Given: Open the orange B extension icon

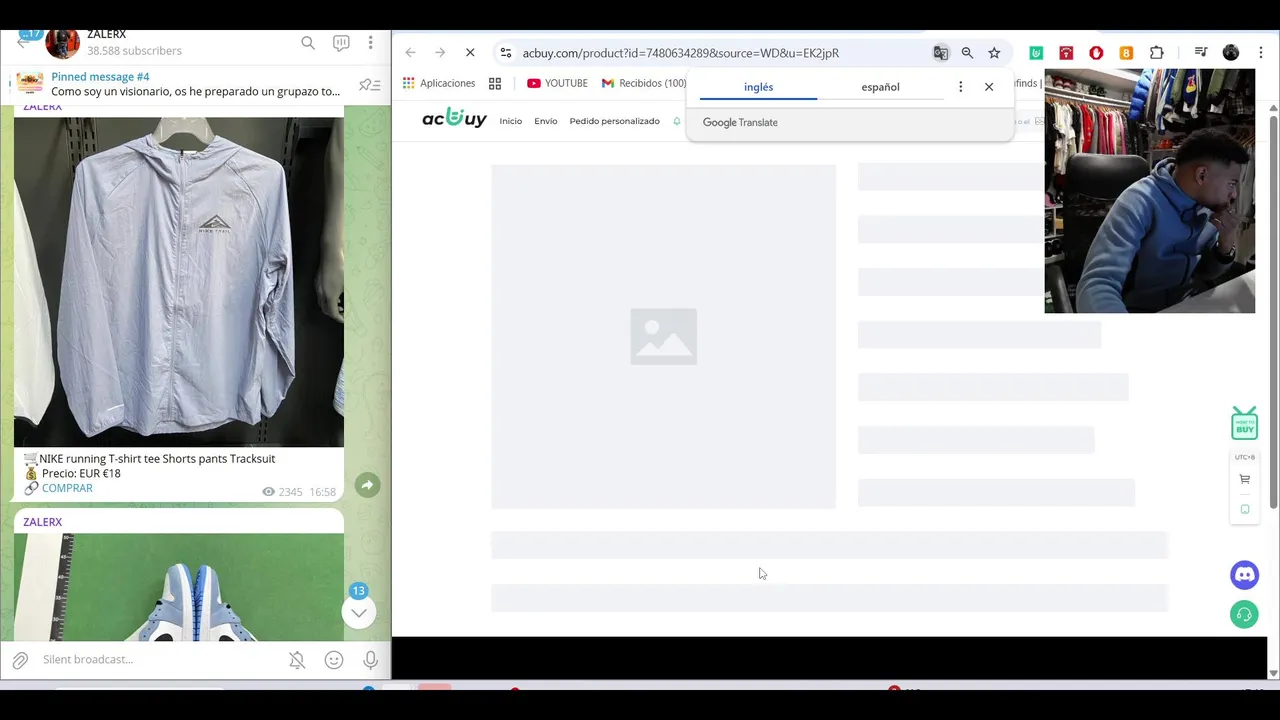Looking at the screenshot, I should point(1126,53).
